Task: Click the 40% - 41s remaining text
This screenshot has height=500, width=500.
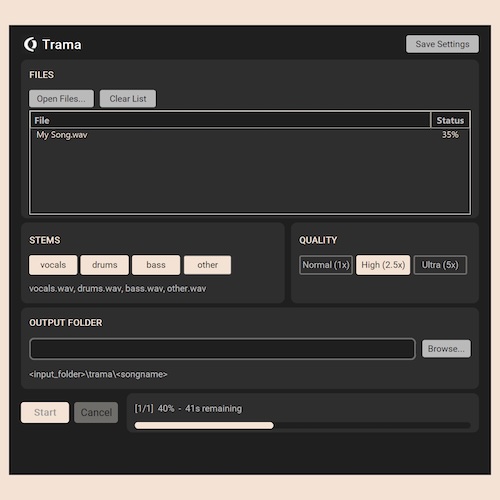Action: pos(200,408)
